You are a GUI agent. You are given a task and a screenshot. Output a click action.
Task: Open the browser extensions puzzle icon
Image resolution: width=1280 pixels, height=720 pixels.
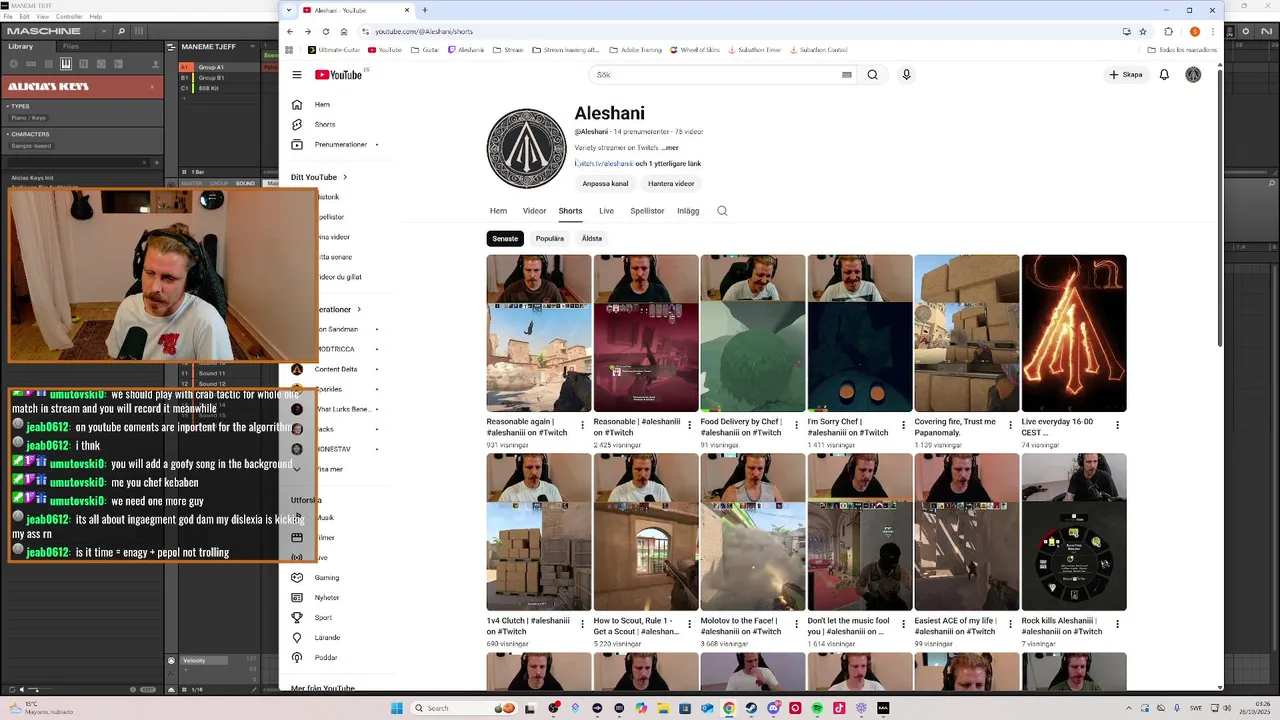1168,31
